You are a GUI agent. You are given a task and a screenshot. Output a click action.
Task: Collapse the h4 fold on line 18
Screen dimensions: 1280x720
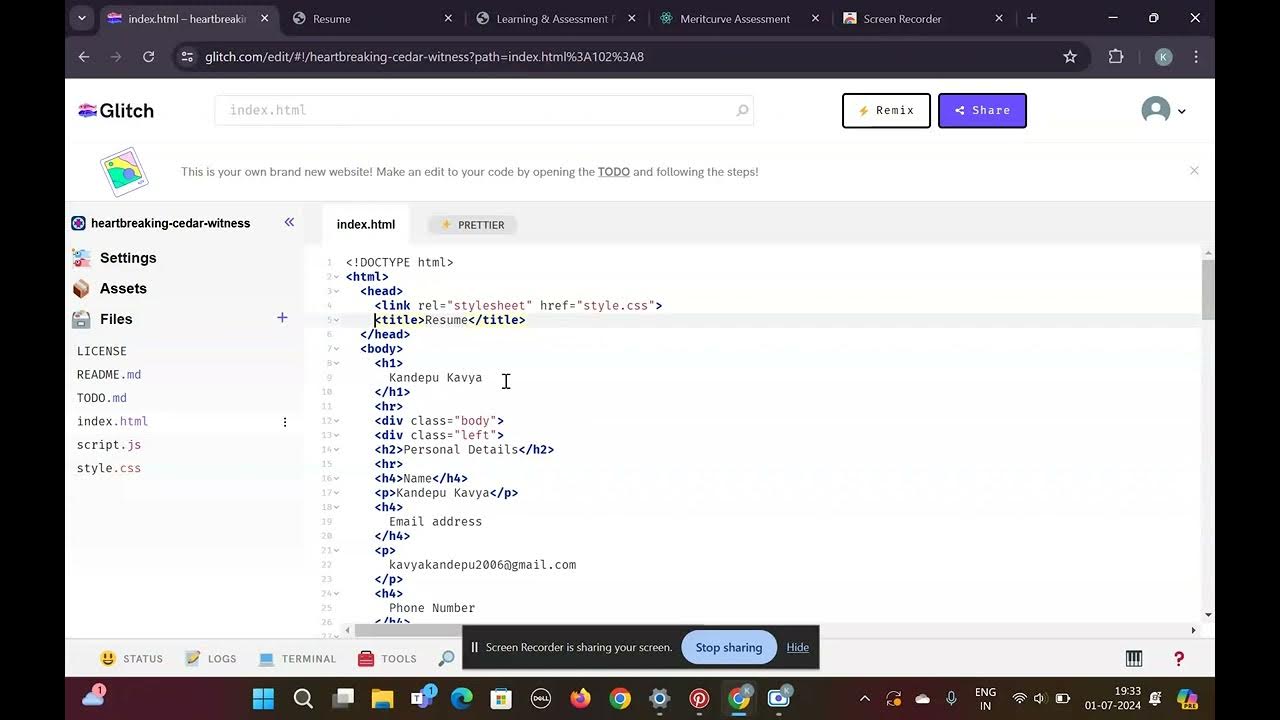coord(336,507)
